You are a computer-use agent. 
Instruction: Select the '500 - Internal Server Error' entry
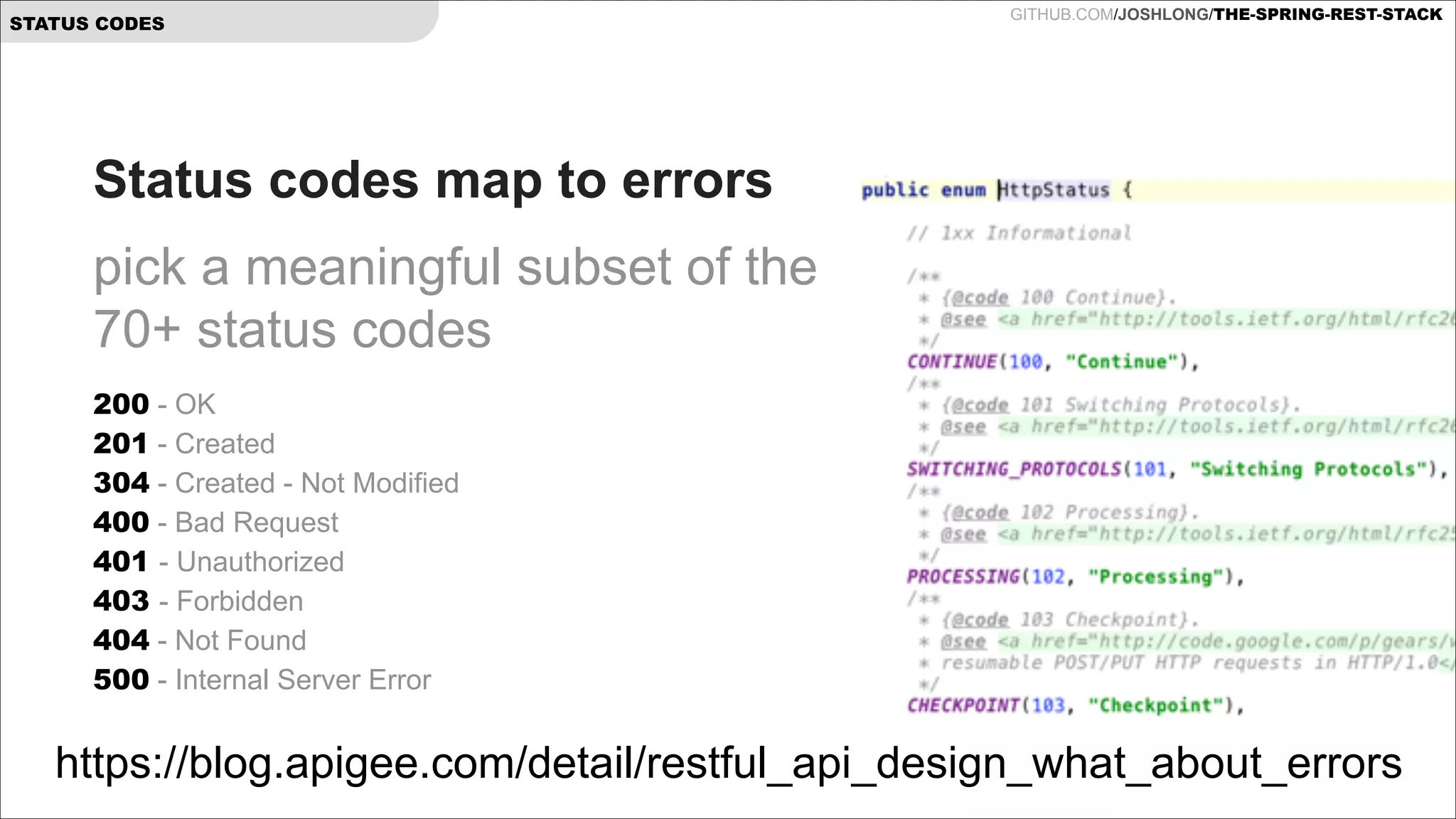262,680
